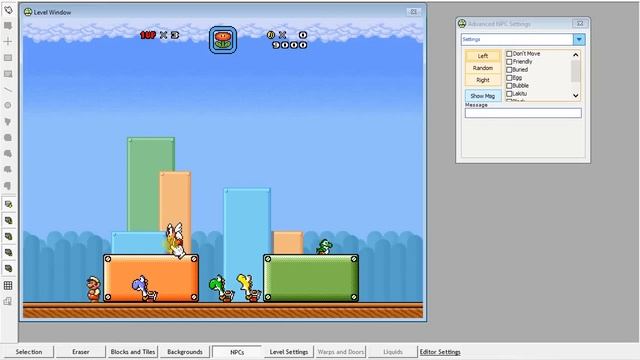Select the NPCs tab
Viewport: 640px width, 360px height.
tap(237, 352)
